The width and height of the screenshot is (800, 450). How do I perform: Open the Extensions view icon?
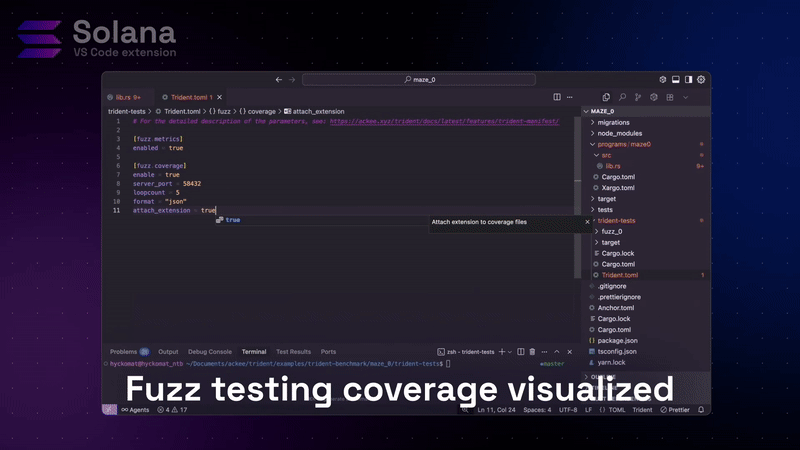coord(668,97)
